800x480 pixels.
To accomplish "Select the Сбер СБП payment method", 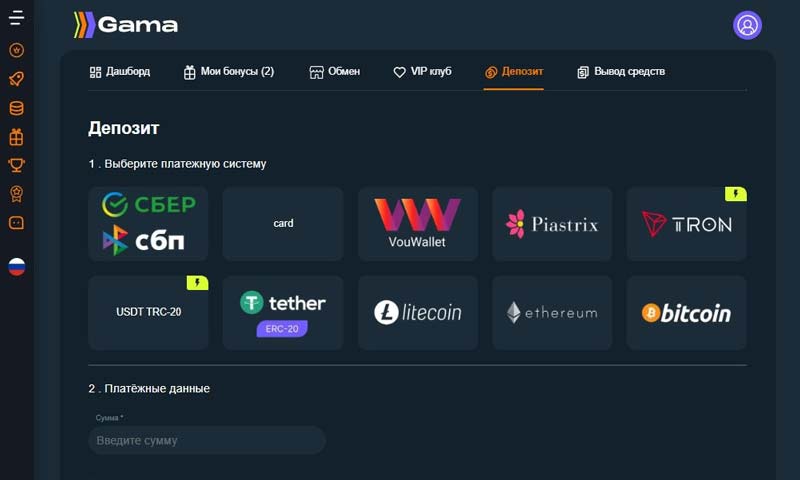I will point(148,223).
